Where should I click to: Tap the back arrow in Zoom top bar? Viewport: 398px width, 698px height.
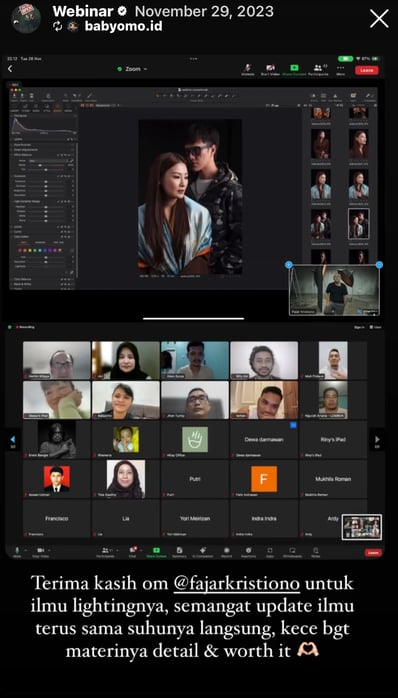click(x=10, y=69)
